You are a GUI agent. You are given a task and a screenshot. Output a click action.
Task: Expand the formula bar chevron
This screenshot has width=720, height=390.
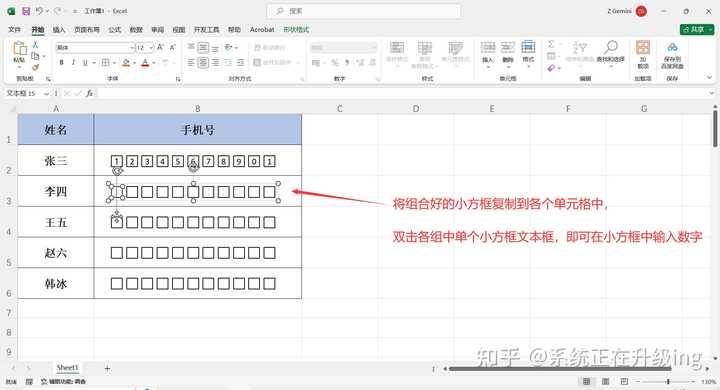pos(711,93)
